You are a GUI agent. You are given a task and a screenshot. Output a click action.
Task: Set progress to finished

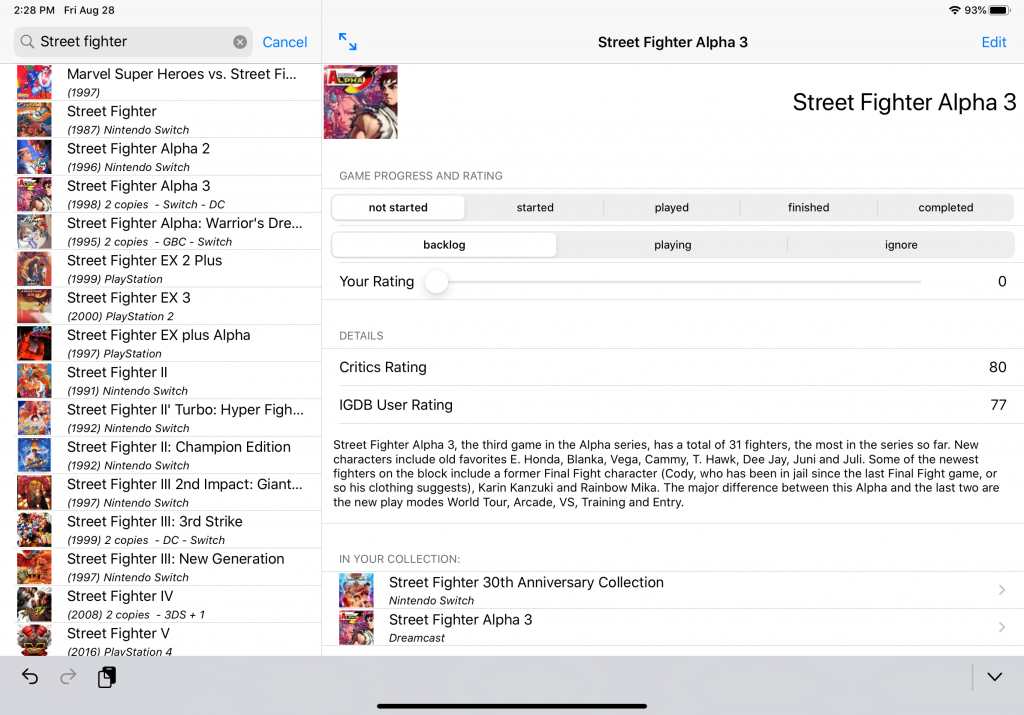coord(808,208)
